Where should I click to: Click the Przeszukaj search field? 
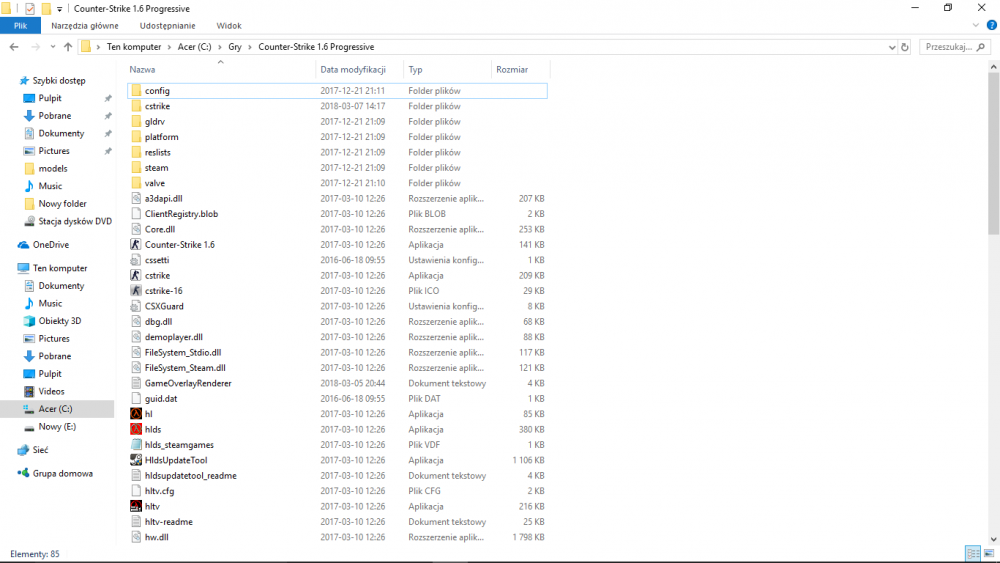coord(955,47)
